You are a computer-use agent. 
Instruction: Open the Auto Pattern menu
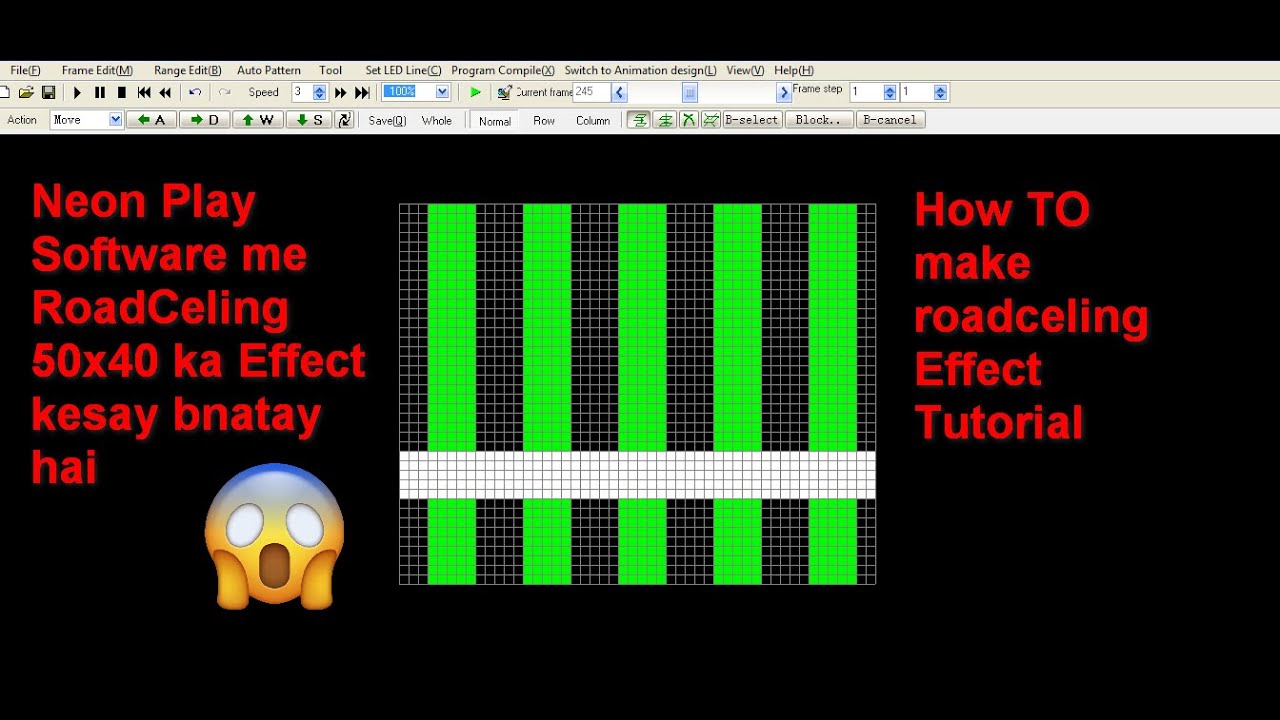pyautogui.click(x=269, y=70)
